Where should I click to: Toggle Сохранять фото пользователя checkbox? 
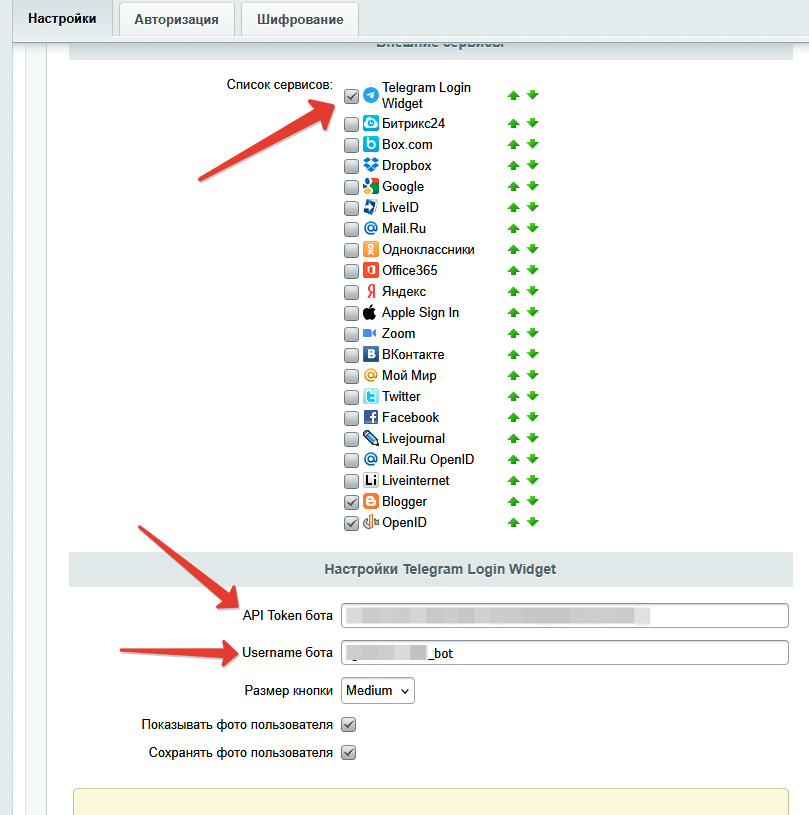point(348,753)
